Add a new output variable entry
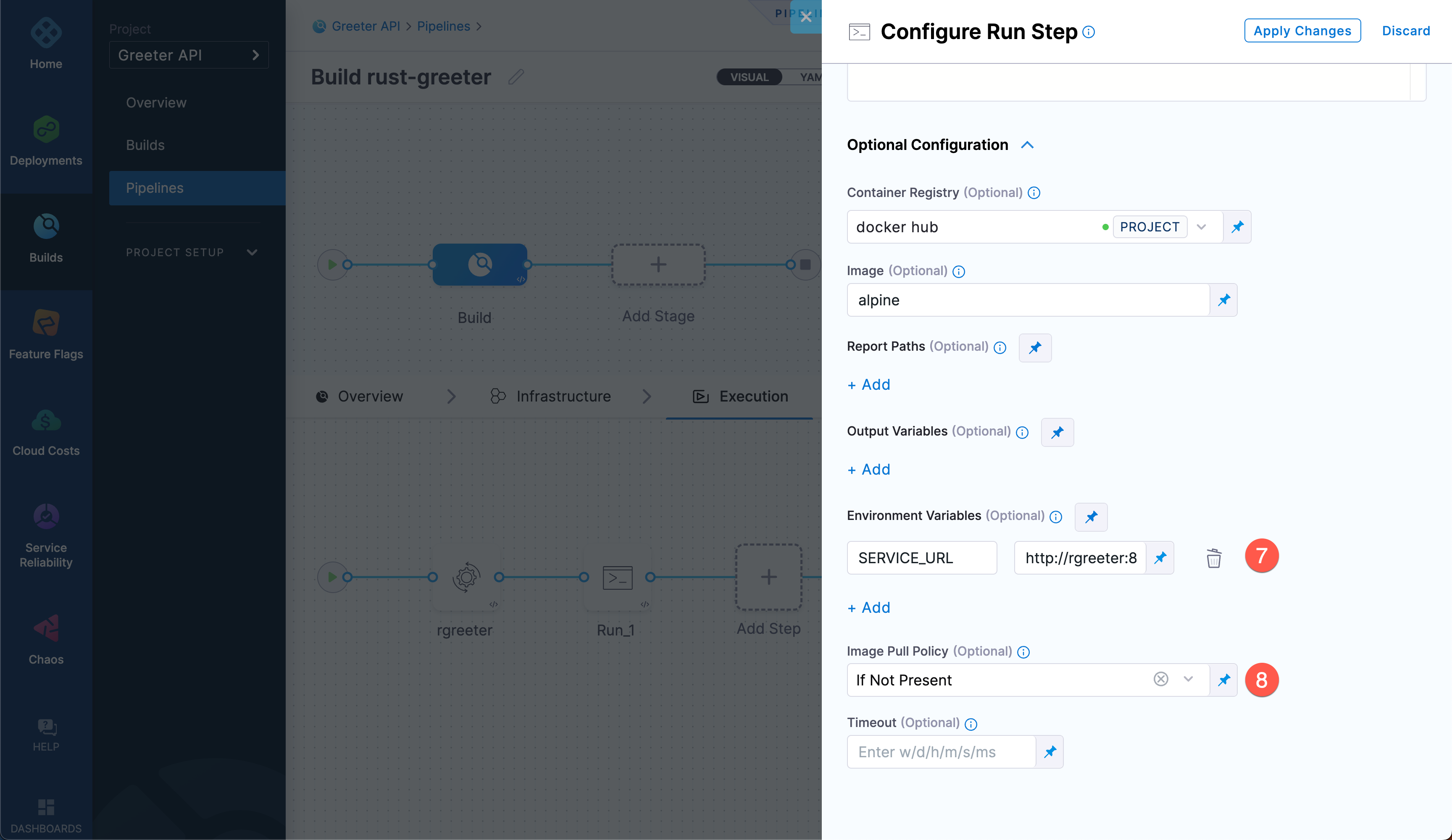 [x=868, y=468]
